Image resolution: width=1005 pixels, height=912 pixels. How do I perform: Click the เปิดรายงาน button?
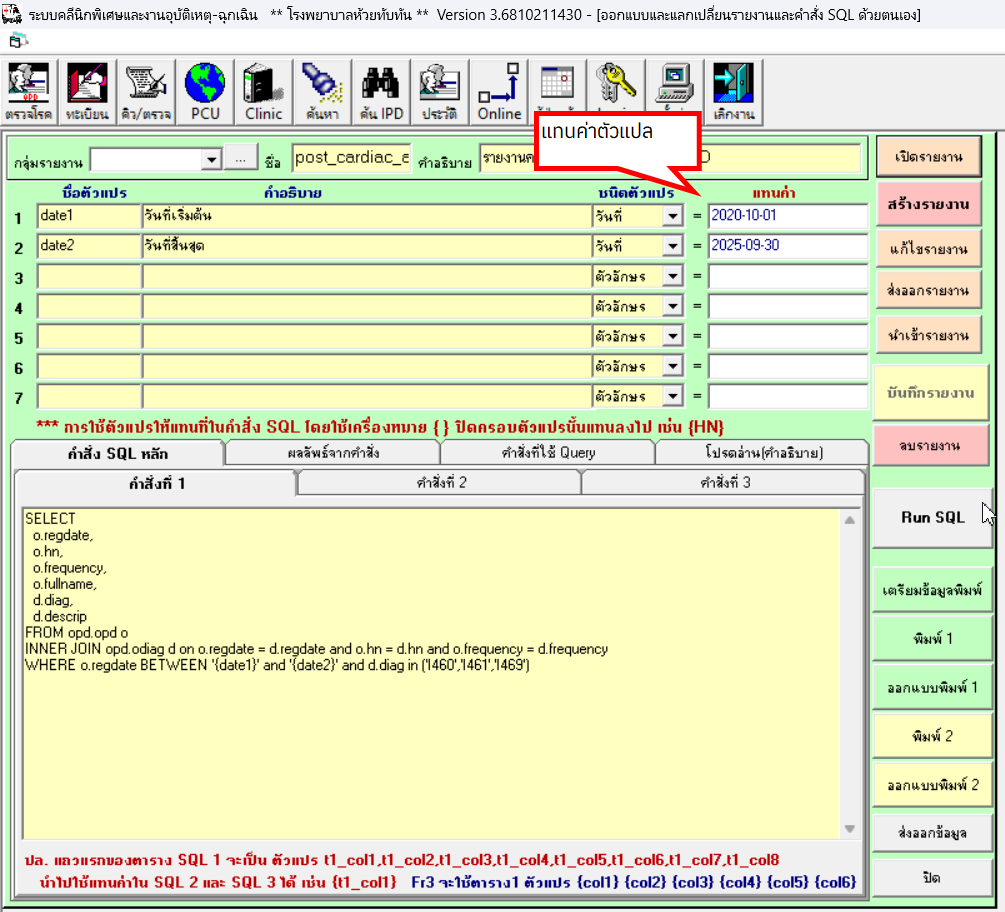(927, 158)
